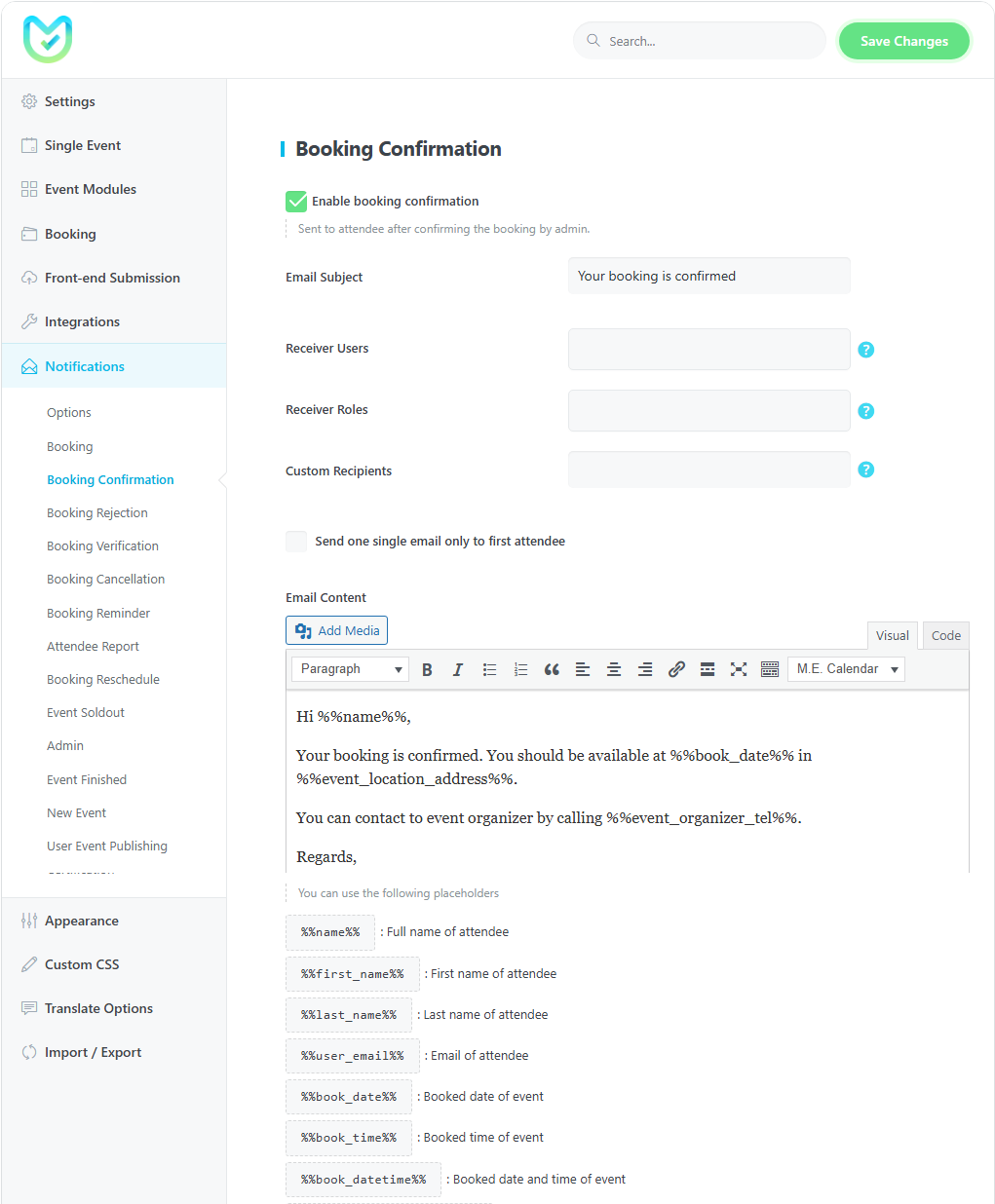
Task: Open the Event Modules section
Action: [90, 189]
